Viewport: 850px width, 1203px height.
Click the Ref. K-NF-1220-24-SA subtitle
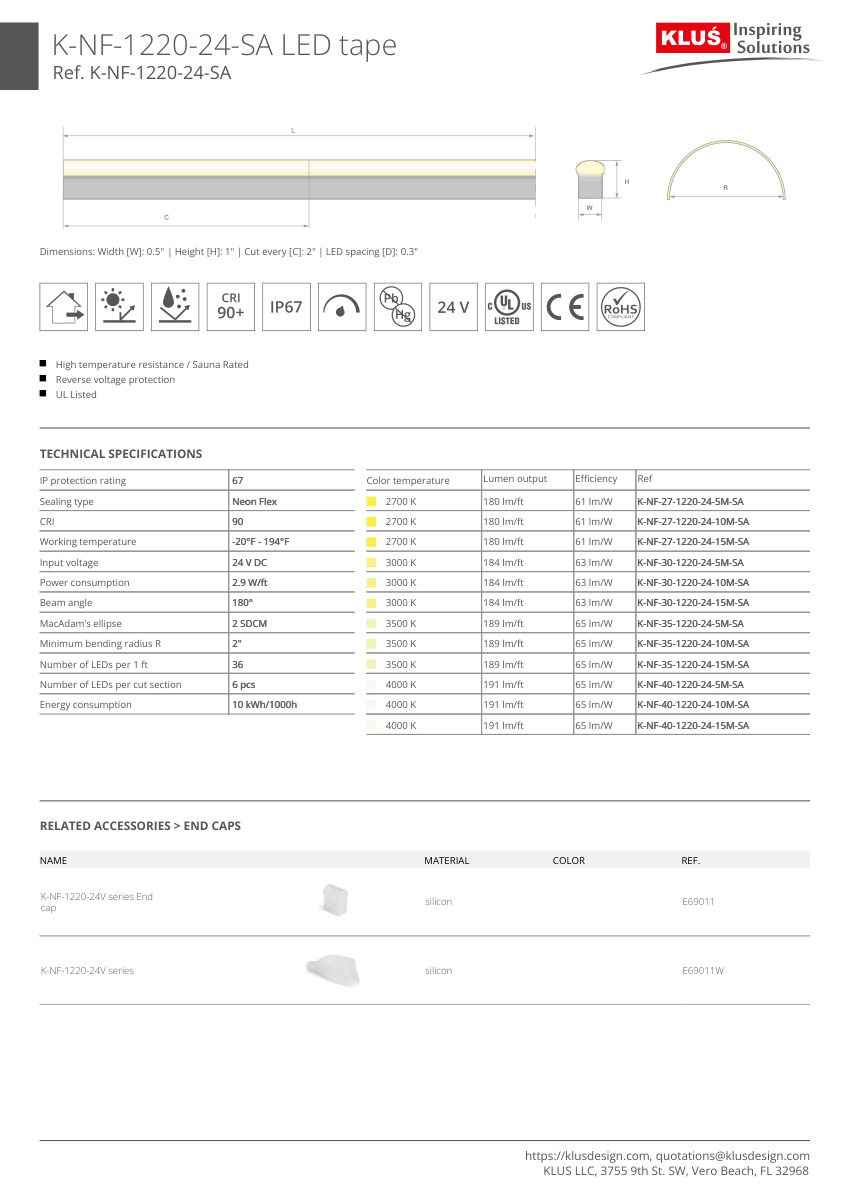[141, 73]
